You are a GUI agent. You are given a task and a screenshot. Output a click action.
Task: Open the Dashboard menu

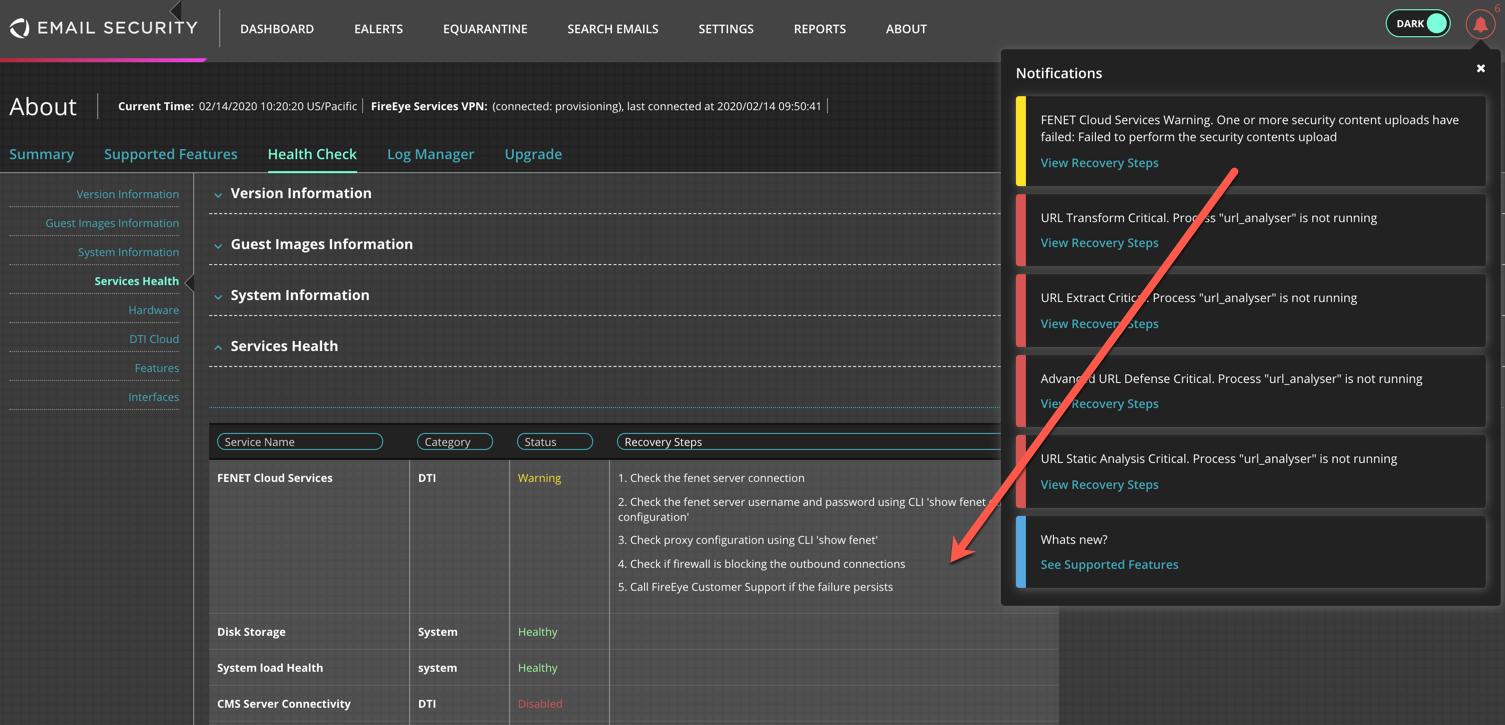click(x=277, y=29)
